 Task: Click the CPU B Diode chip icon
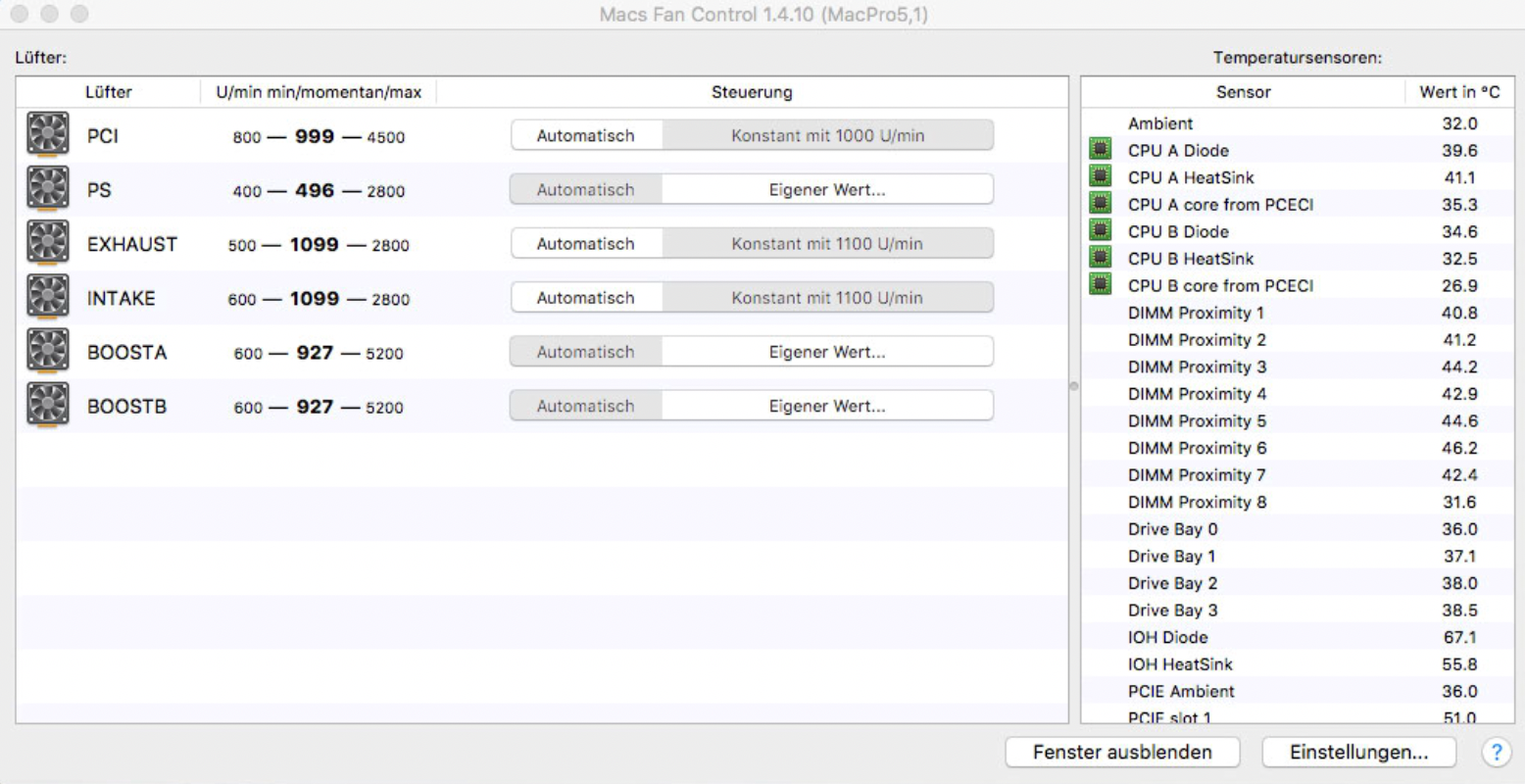pyautogui.click(x=1101, y=230)
